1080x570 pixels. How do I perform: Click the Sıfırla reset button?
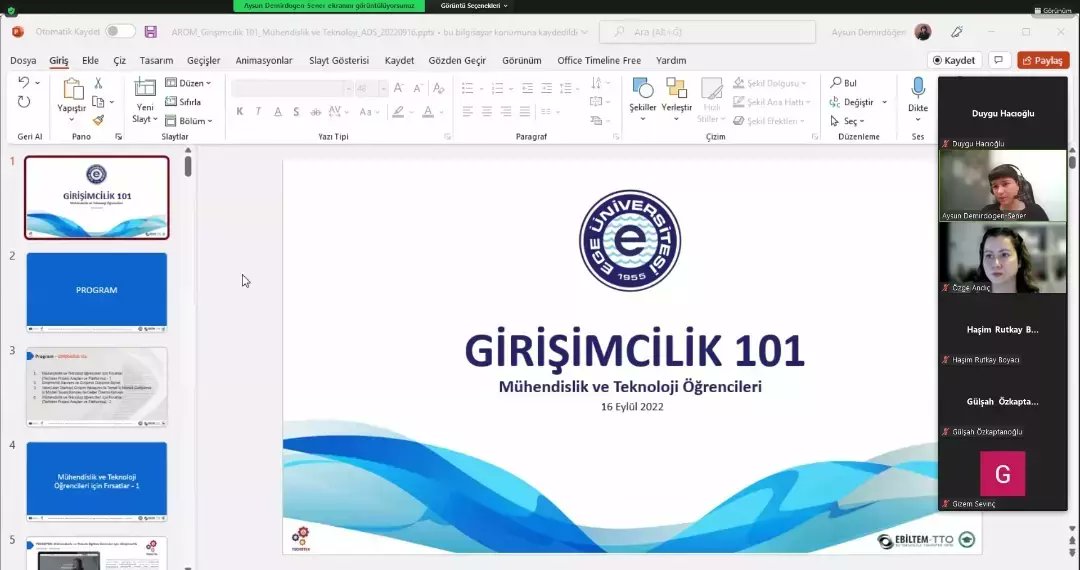(x=183, y=102)
